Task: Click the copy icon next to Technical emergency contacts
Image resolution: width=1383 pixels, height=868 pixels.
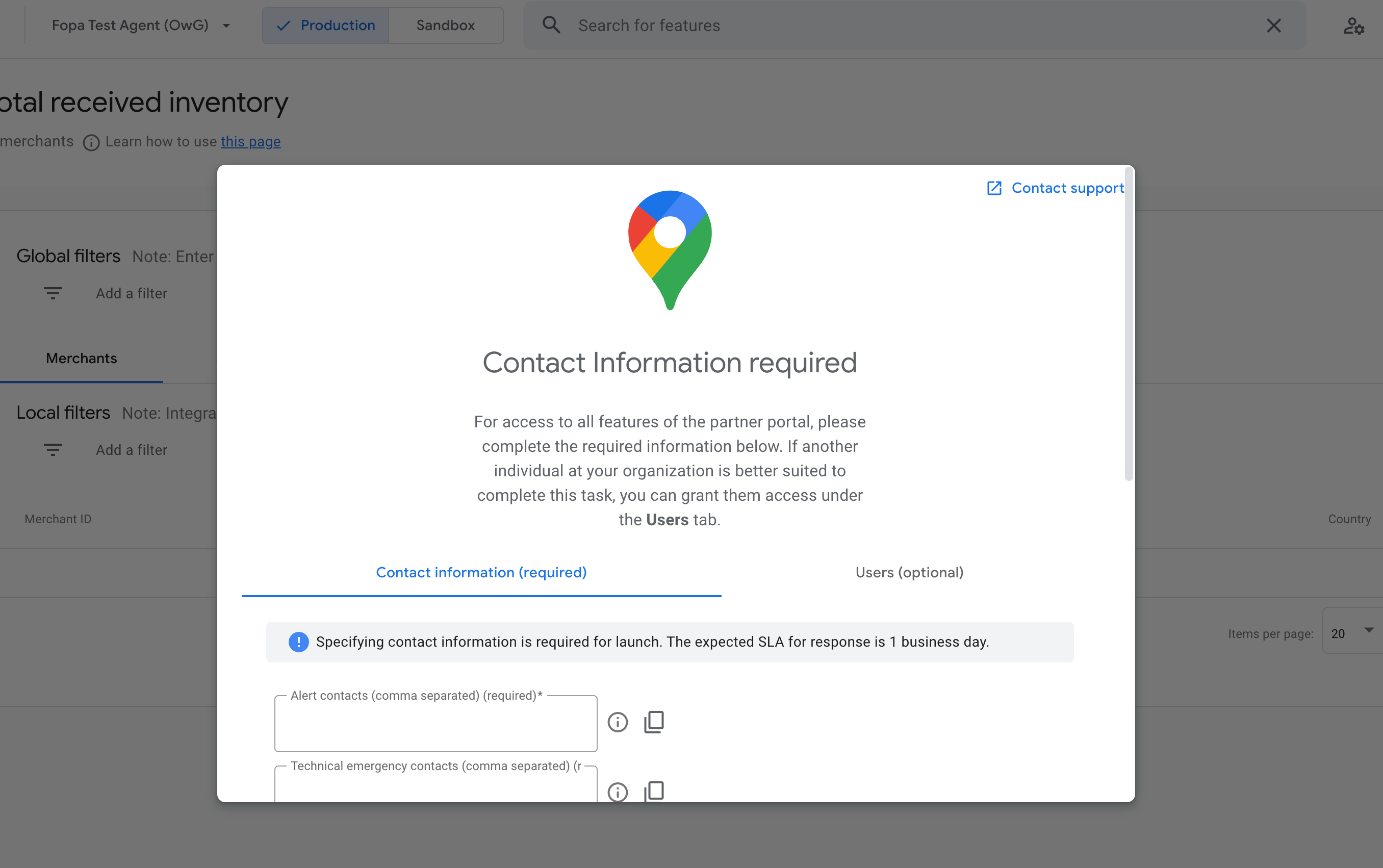Action: [x=654, y=791]
